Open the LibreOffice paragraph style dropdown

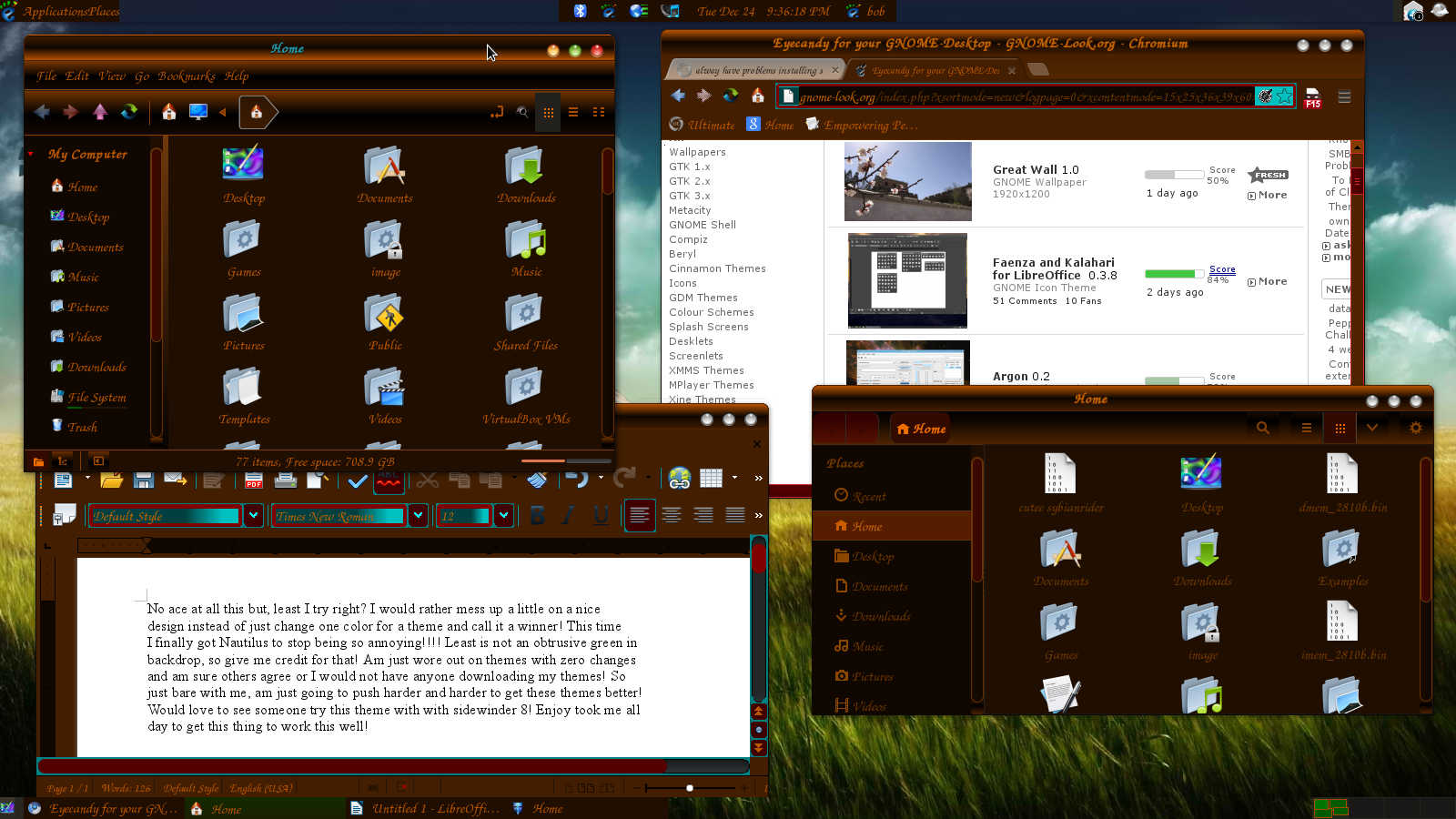click(x=254, y=516)
